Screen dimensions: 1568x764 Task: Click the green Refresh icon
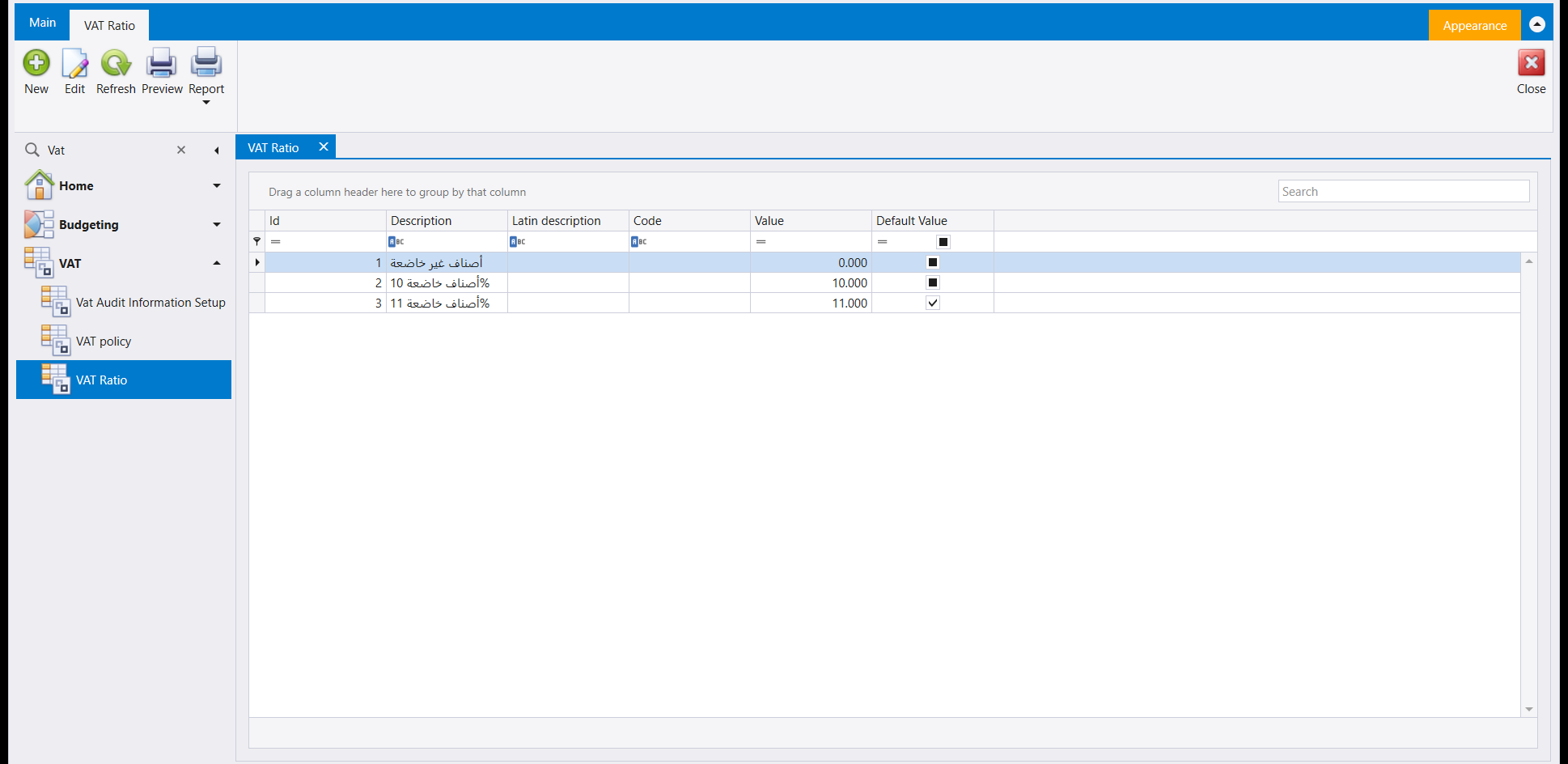(x=116, y=63)
